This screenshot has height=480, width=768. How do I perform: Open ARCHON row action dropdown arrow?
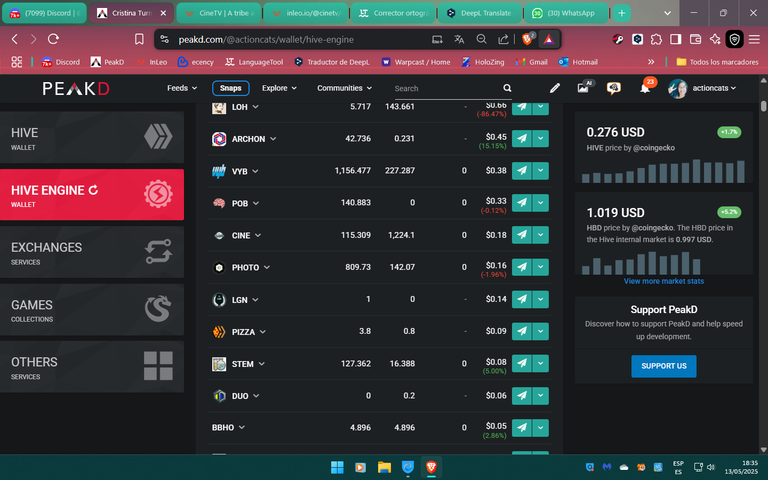pos(541,139)
